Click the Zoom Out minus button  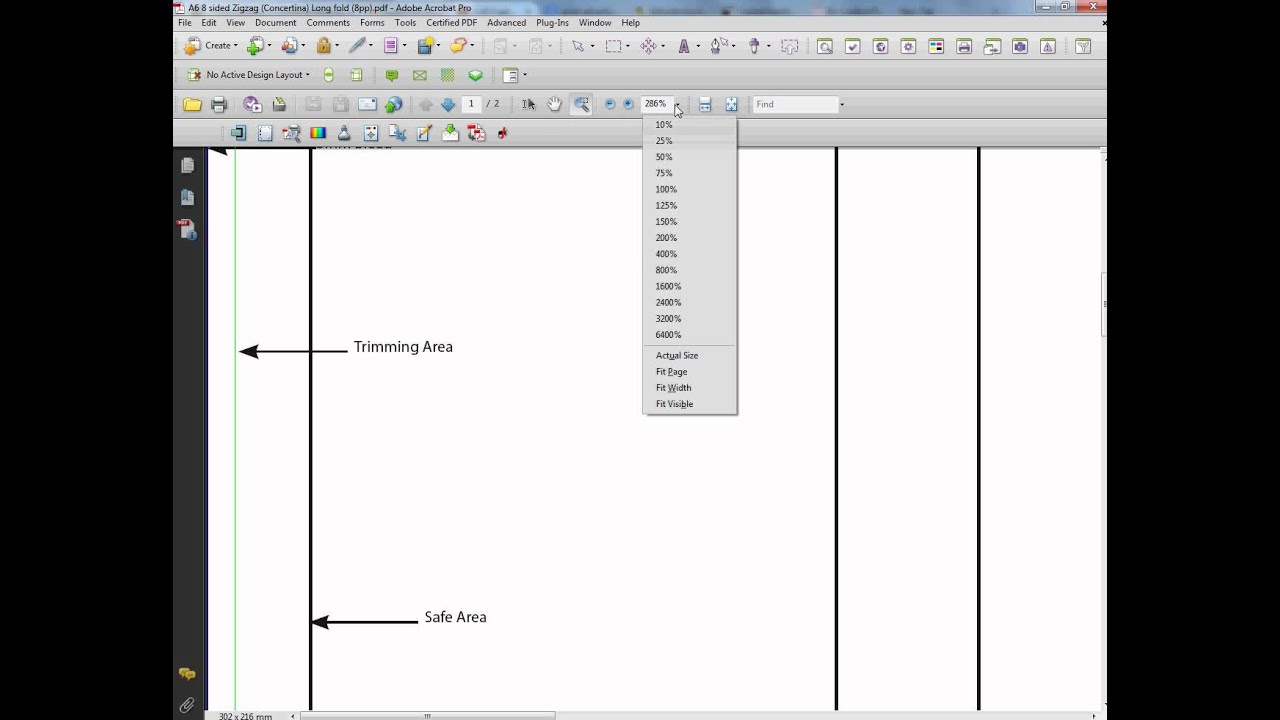(610, 104)
